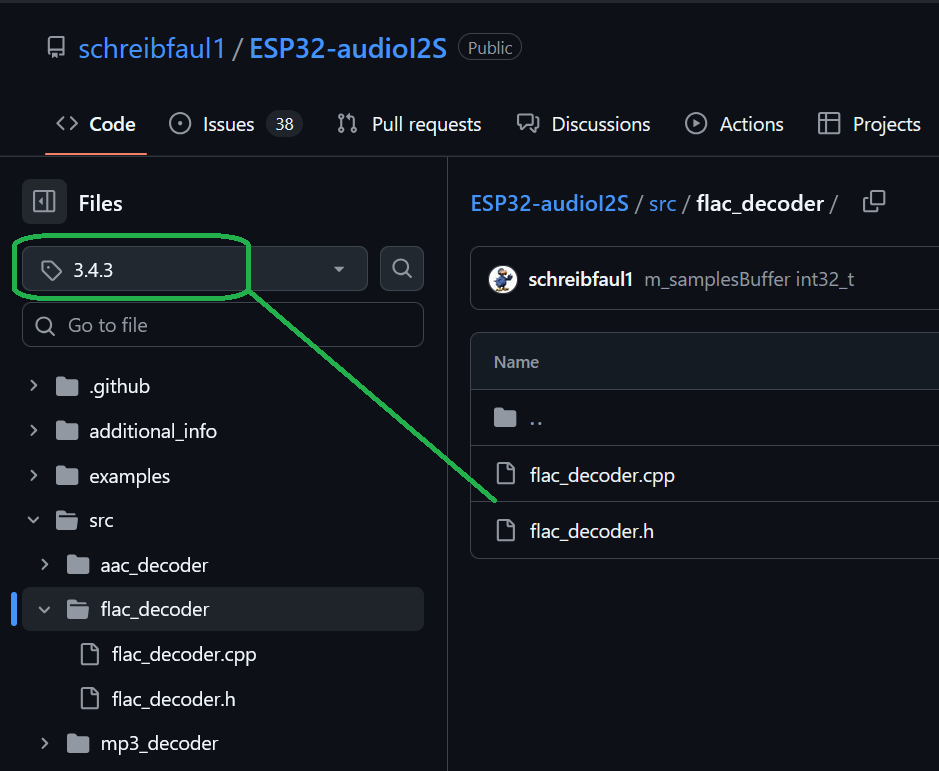Open the Discussions tab

(x=583, y=124)
